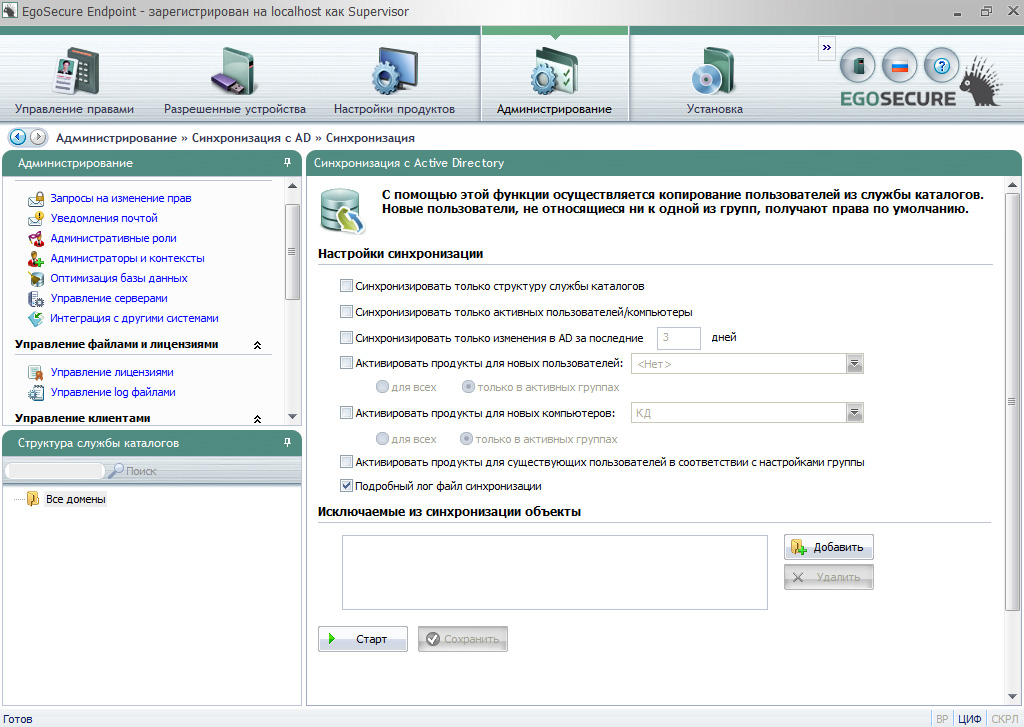Open the Администрирование tab
Screen dimensions: 1024x727
click(x=554, y=74)
